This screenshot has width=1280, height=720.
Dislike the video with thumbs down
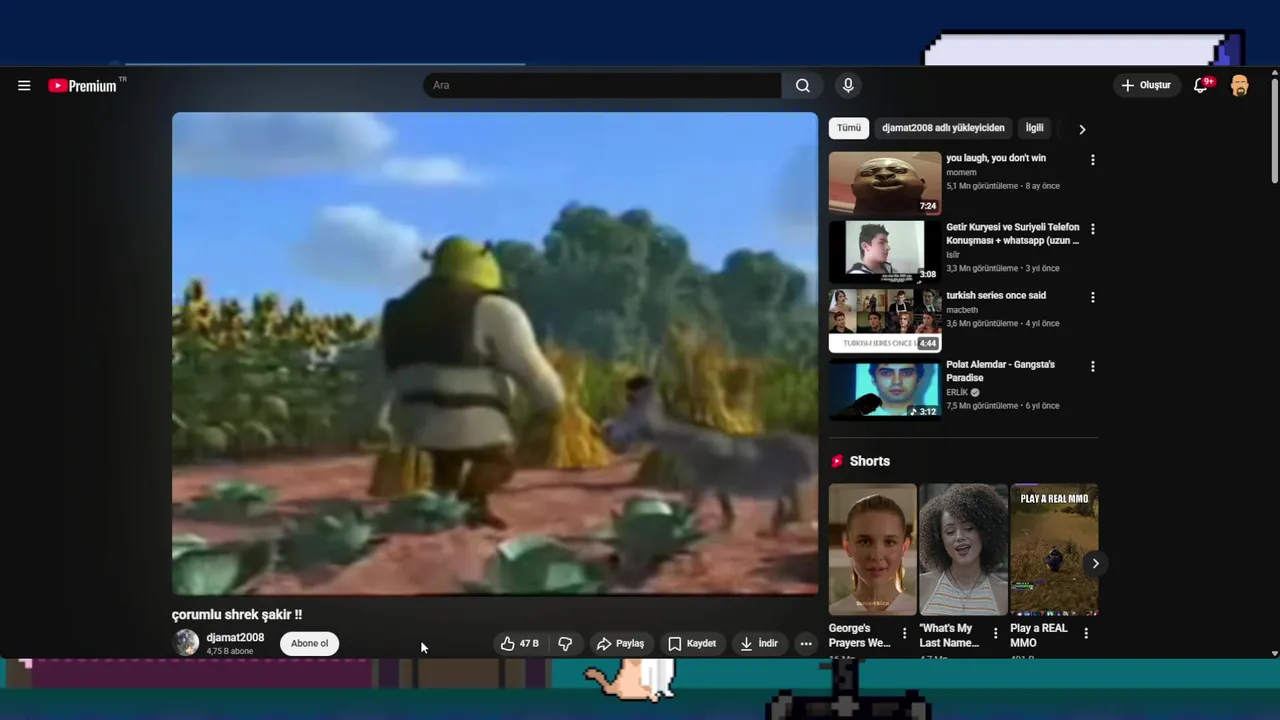click(x=565, y=644)
